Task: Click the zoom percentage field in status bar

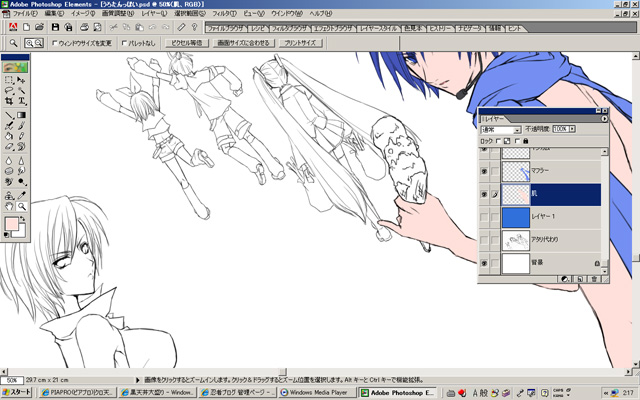Action: tap(12, 380)
